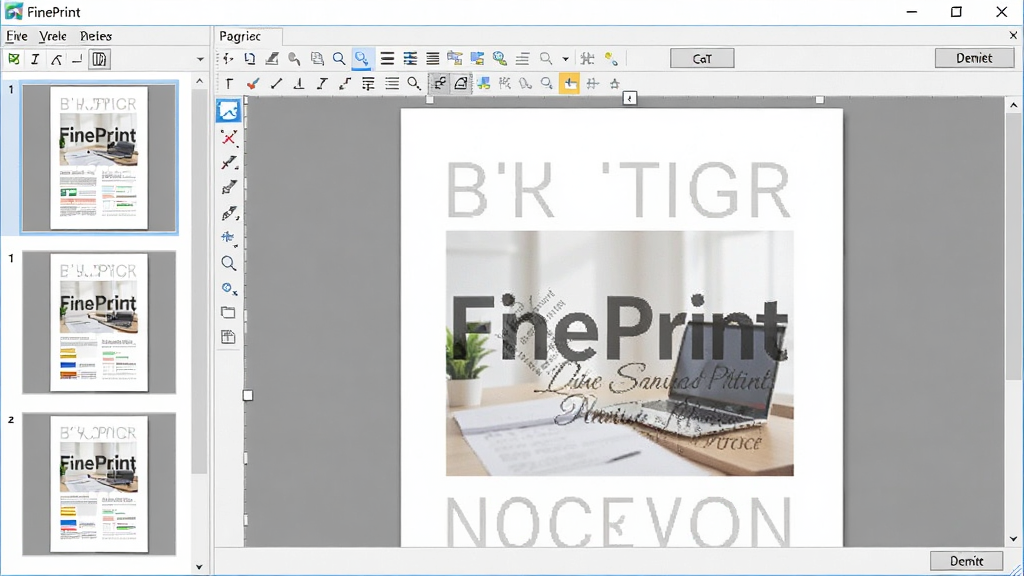Toggle the pressed shape icon next to link icon
The height and width of the screenshot is (576, 1024).
[460, 84]
